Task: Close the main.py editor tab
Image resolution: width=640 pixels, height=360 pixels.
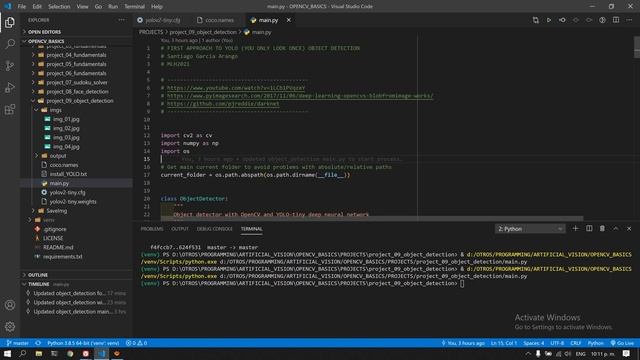Action: [x=289, y=20]
